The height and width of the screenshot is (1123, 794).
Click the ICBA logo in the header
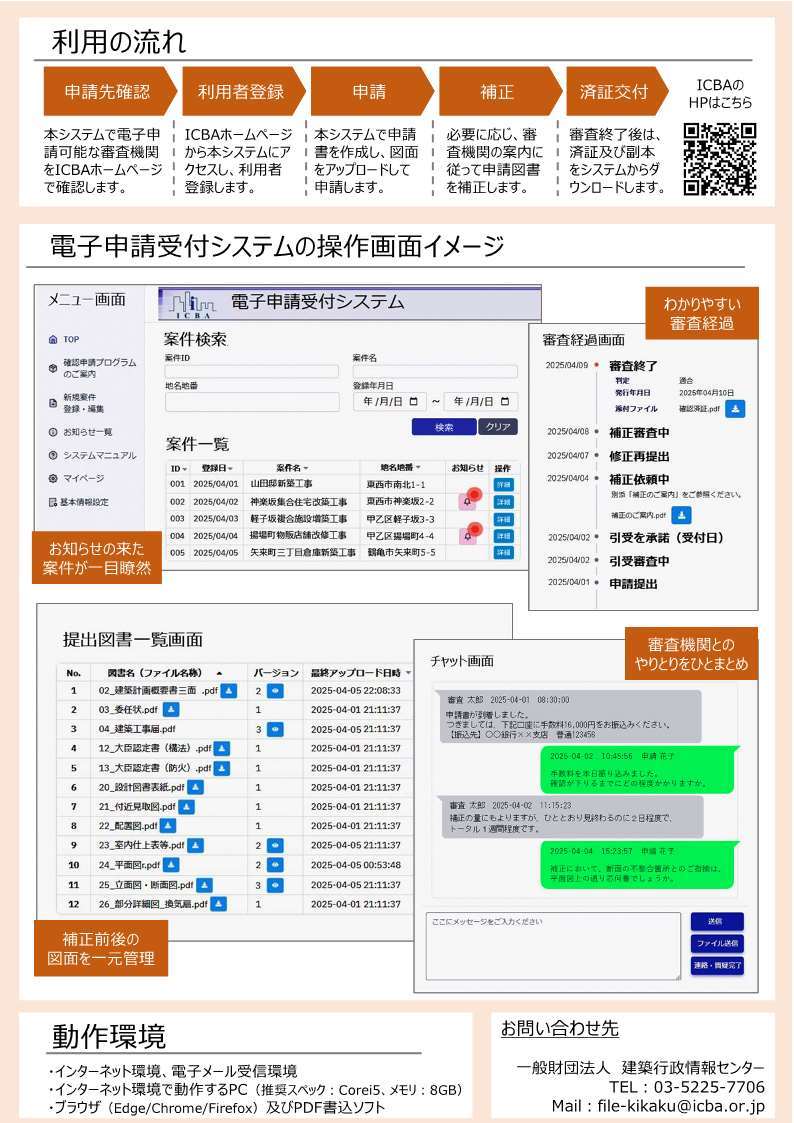[191, 304]
